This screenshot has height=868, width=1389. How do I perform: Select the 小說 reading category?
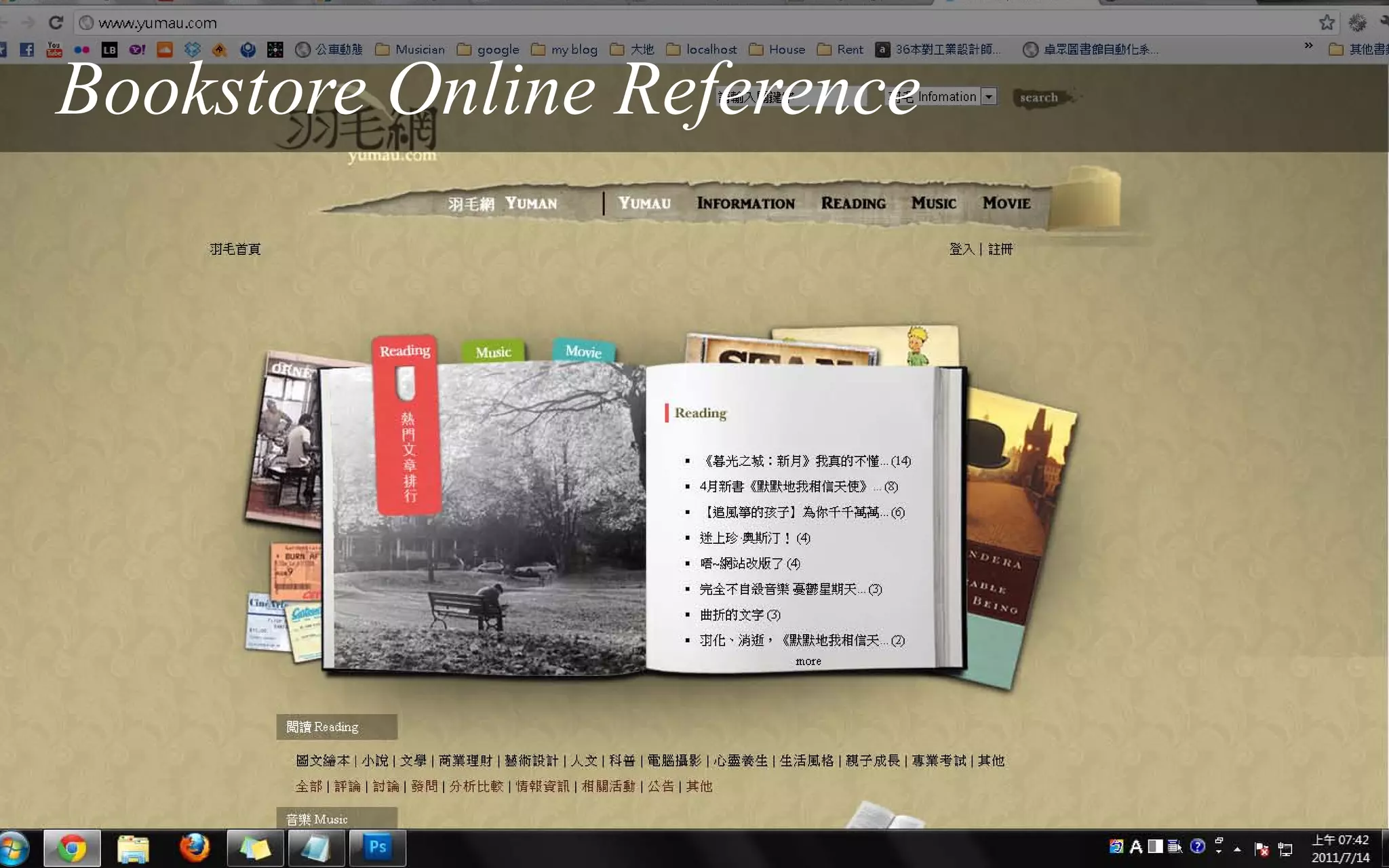click(375, 761)
